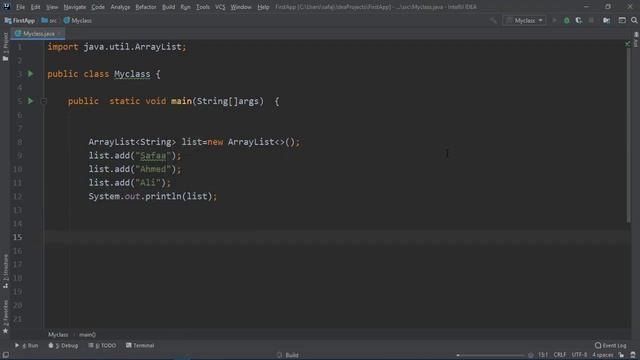Change UTF-8 file encoding in status bar
Image resolution: width=640 pixels, height=360 pixels.
579,355
